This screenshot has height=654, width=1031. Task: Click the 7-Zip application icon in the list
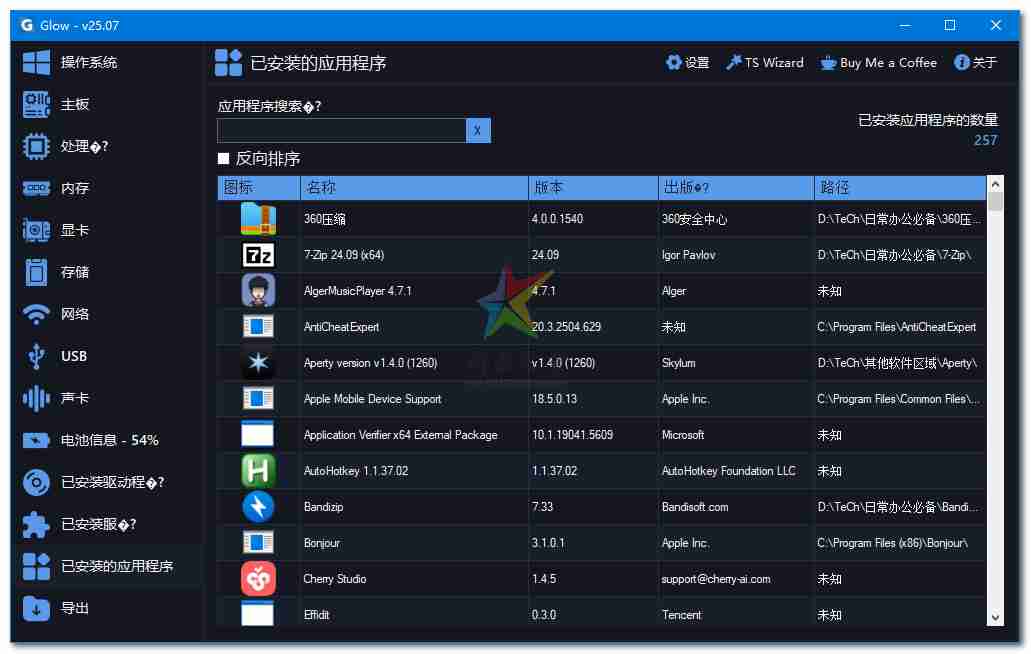[x=258, y=254]
